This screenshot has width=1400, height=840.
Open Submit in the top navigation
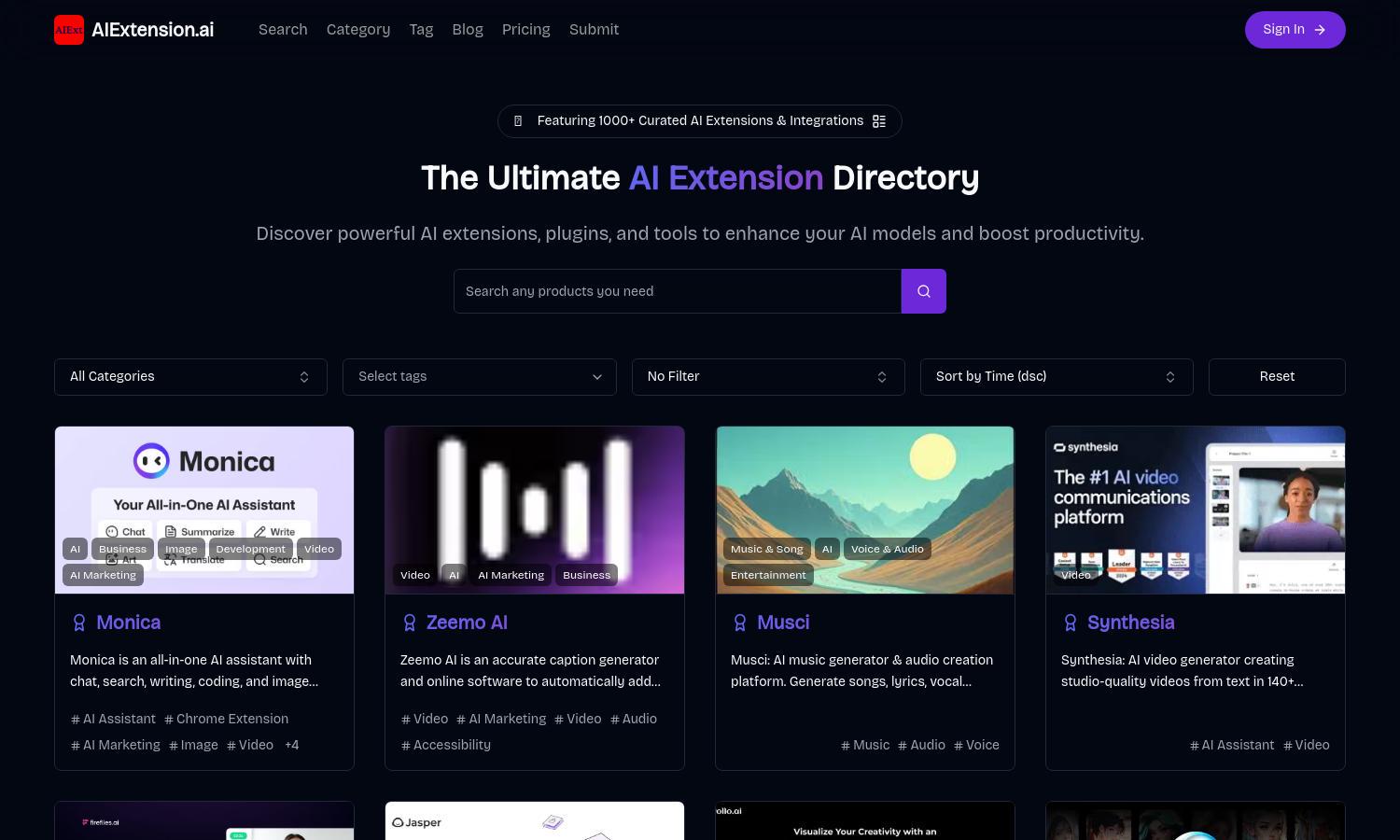(594, 30)
